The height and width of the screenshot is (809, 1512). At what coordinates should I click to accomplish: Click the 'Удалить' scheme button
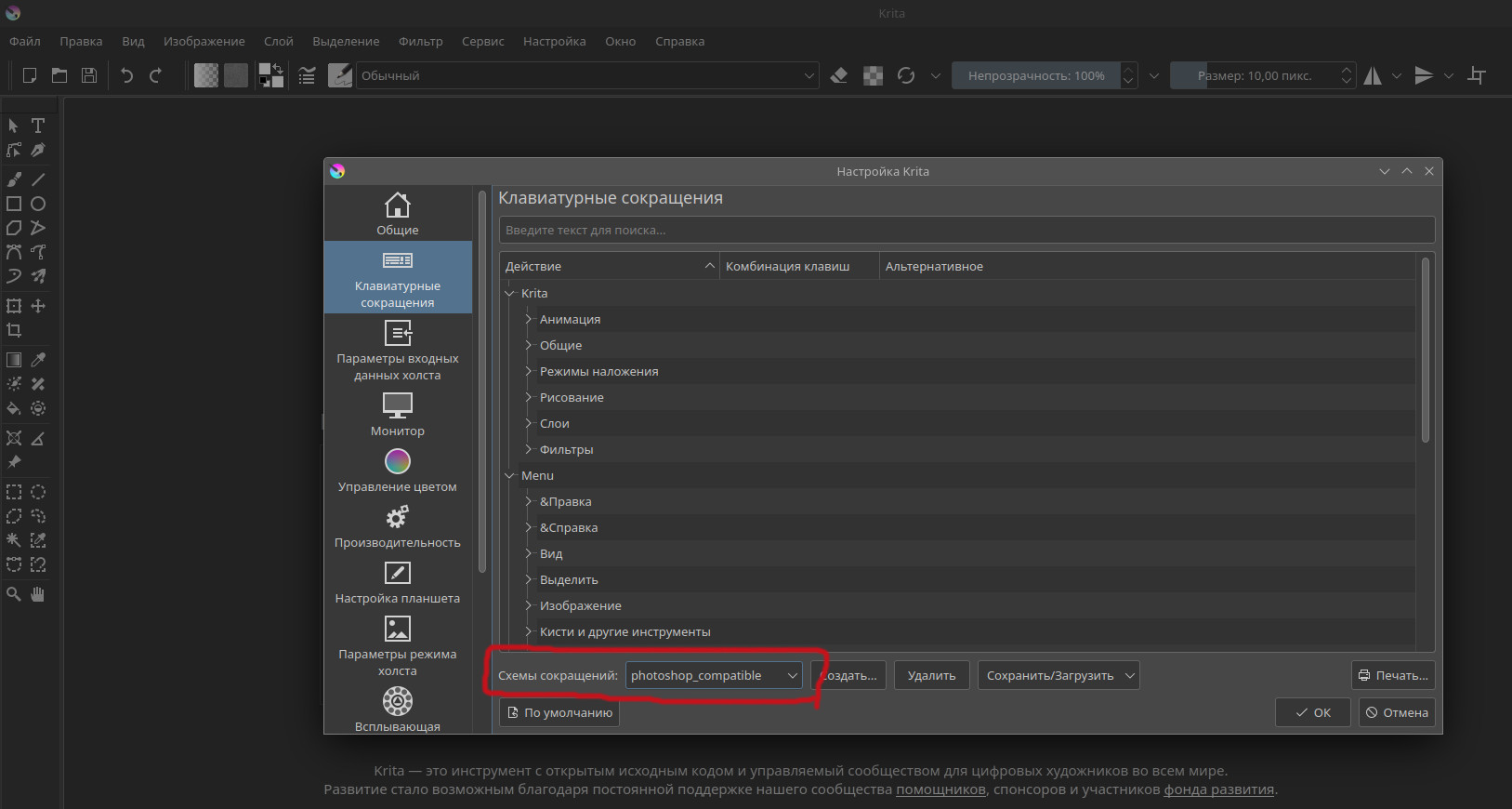coord(932,675)
